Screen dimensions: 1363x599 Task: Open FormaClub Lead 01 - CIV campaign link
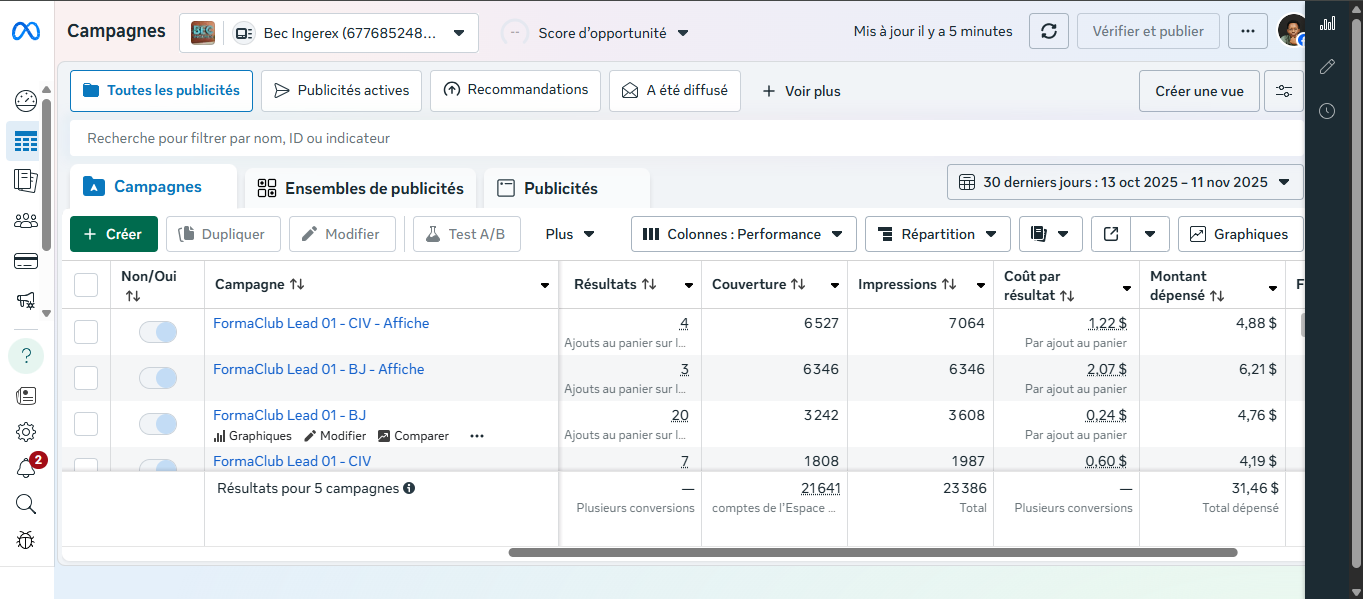coord(292,461)
